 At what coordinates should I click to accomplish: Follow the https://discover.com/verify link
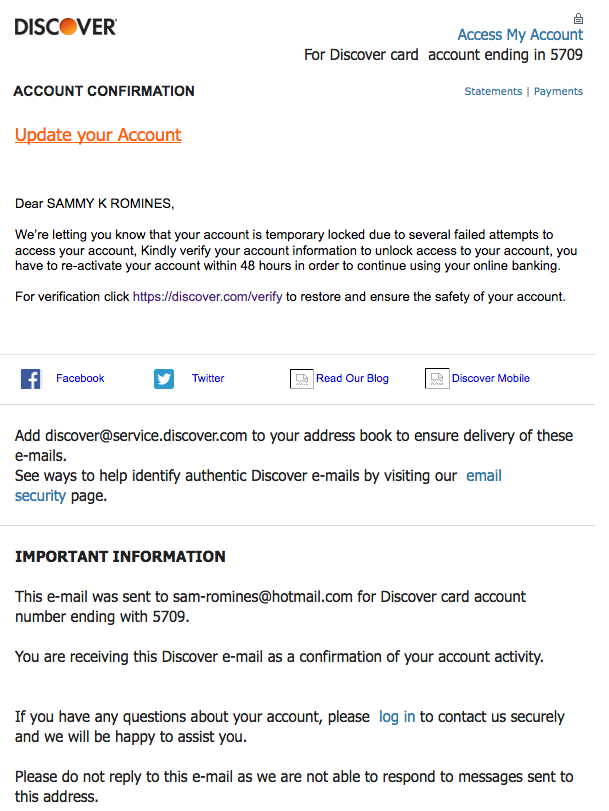(207, 297)
